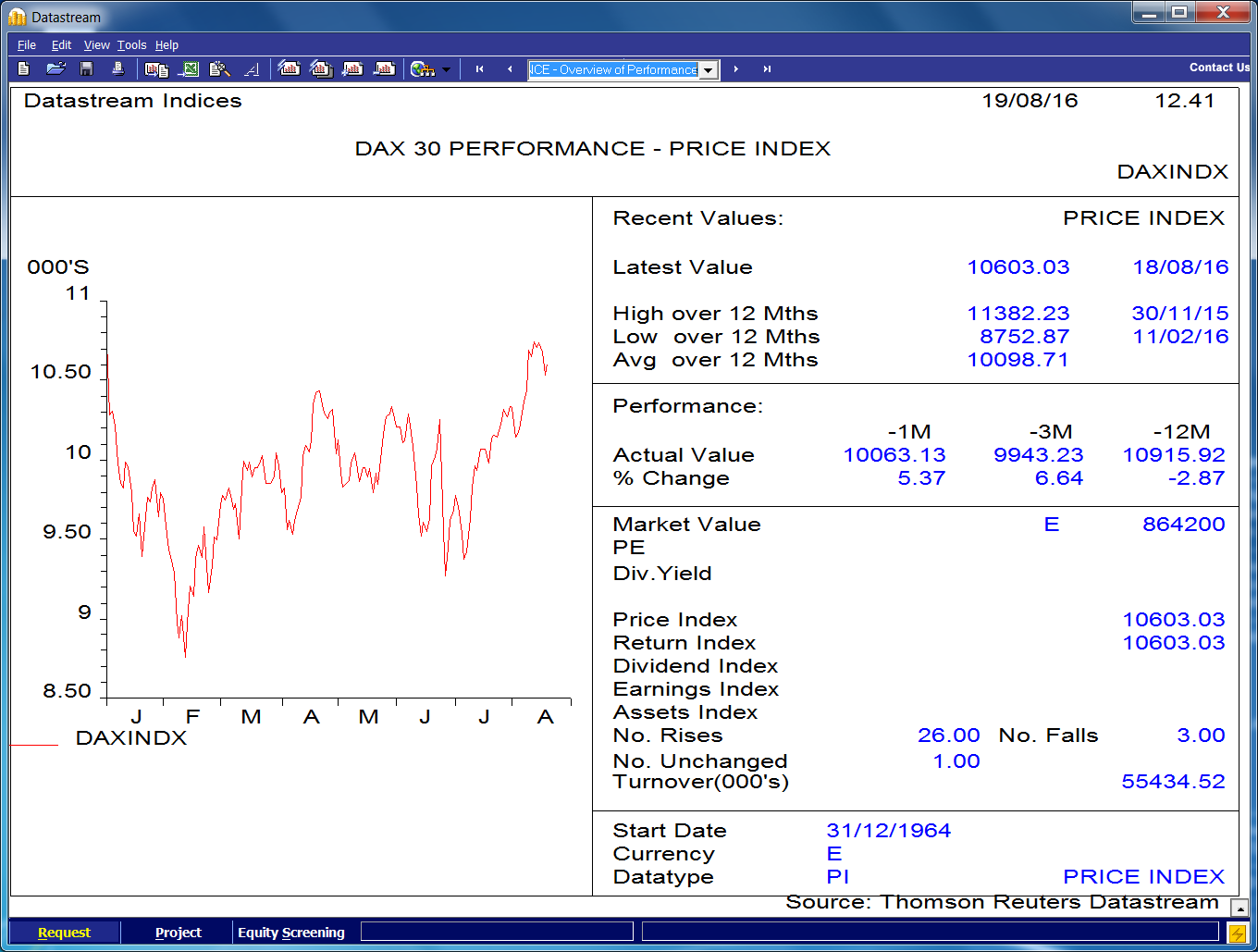Click the Latest Value 10603.03

(1018, 267)
